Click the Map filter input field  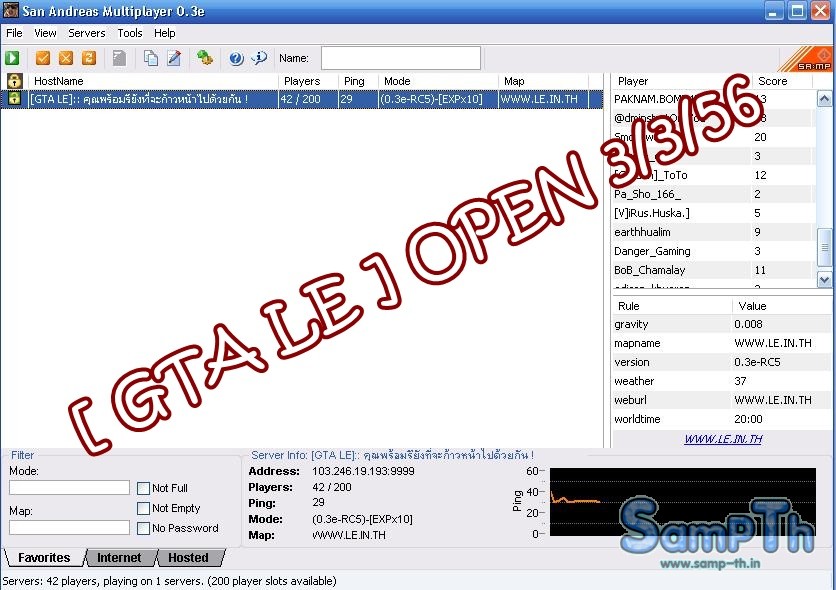[x=69, y=528]
